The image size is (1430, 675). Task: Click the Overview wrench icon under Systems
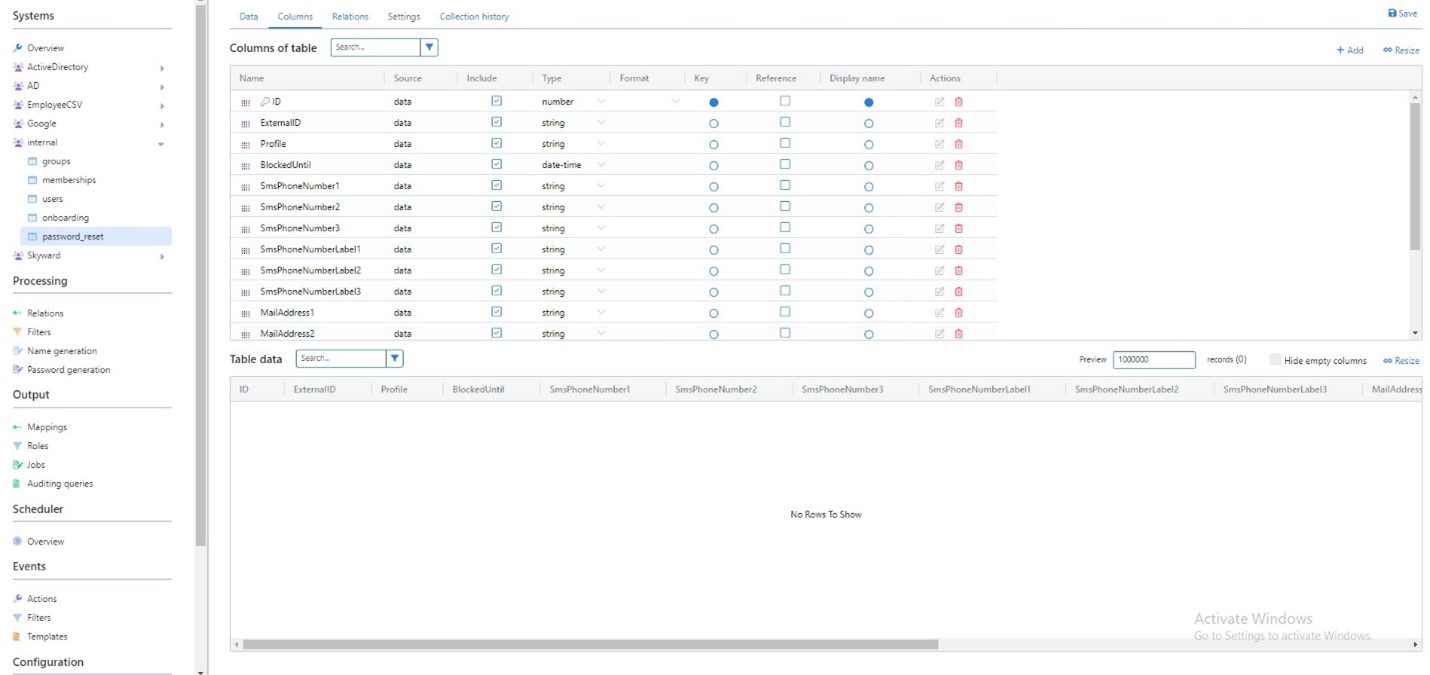pos(17,47)
